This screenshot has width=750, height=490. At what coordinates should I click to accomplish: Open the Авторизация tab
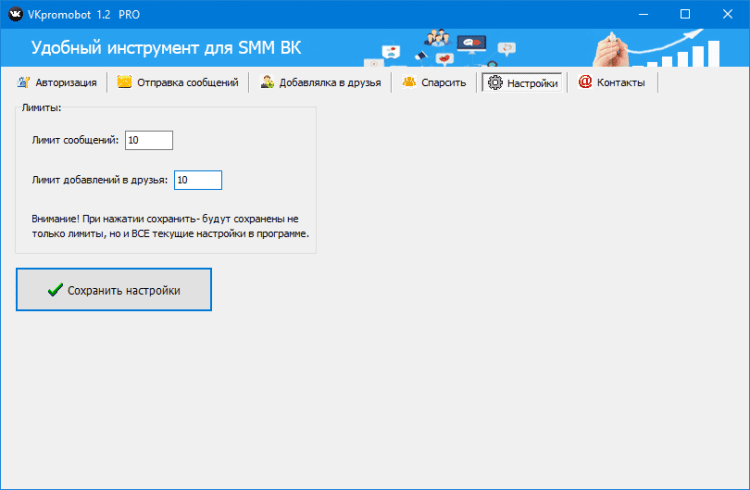(x=57, y=82)
